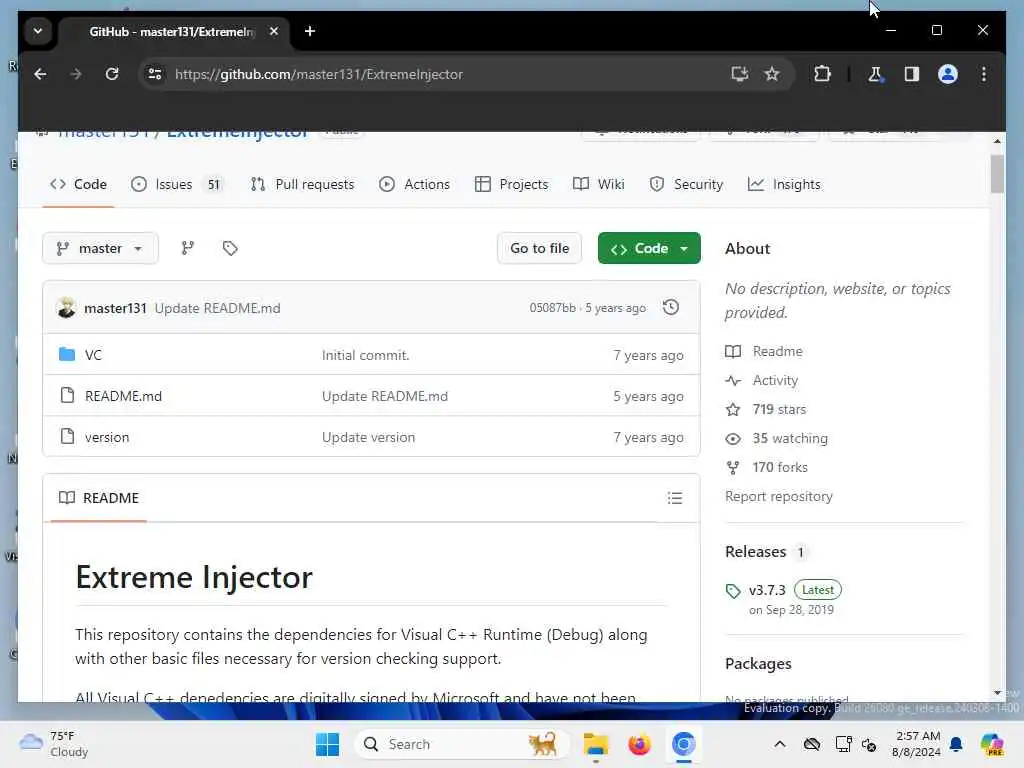Click the Report repository link

778,496
